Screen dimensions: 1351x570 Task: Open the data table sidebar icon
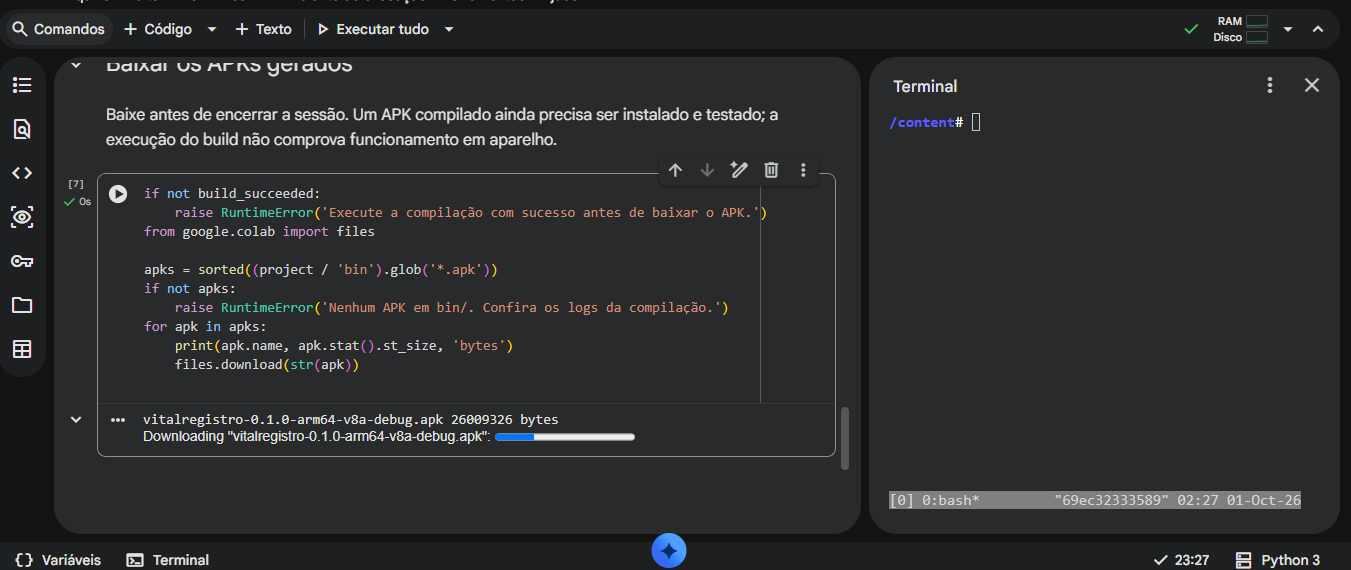click(x=22, y=349)
